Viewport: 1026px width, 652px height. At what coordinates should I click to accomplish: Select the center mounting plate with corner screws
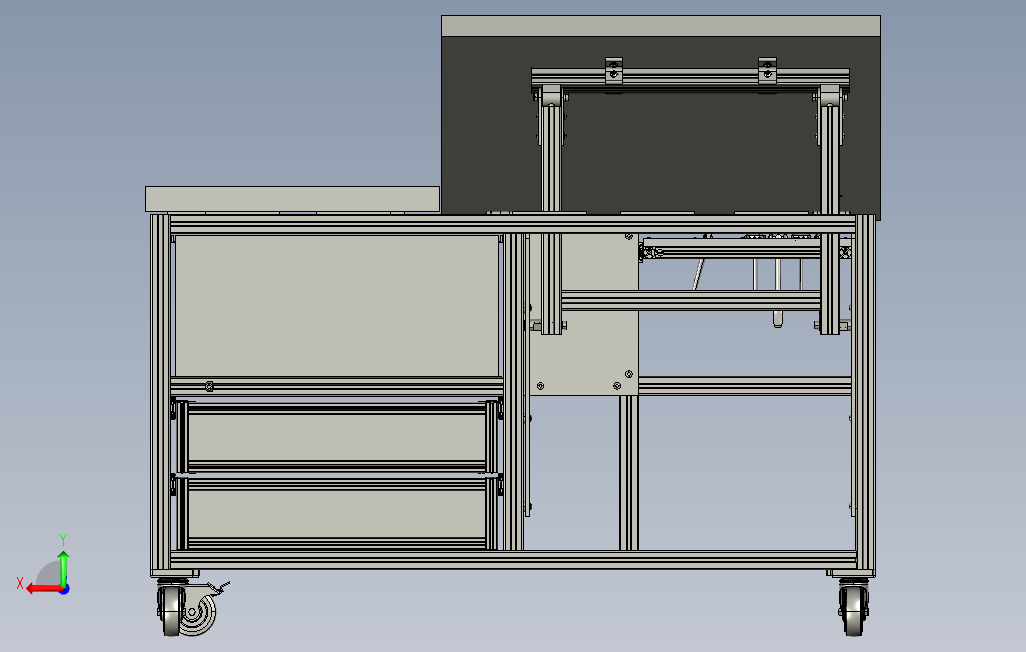click(x=583, y=314)
